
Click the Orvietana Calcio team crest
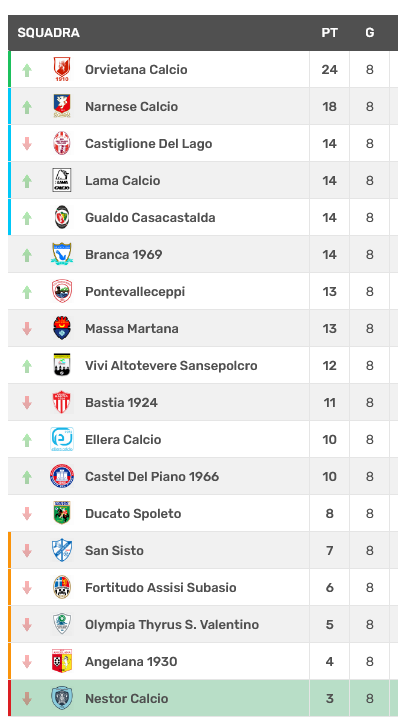pyautogui.click(x=62, y=69)
